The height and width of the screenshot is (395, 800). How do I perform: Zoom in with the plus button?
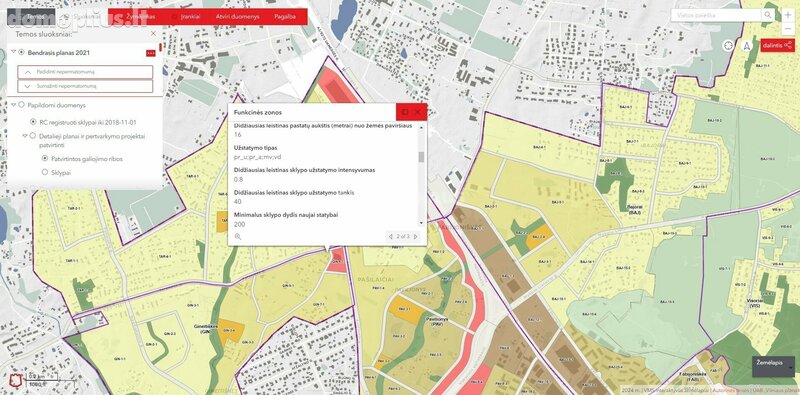coord(788,15)
